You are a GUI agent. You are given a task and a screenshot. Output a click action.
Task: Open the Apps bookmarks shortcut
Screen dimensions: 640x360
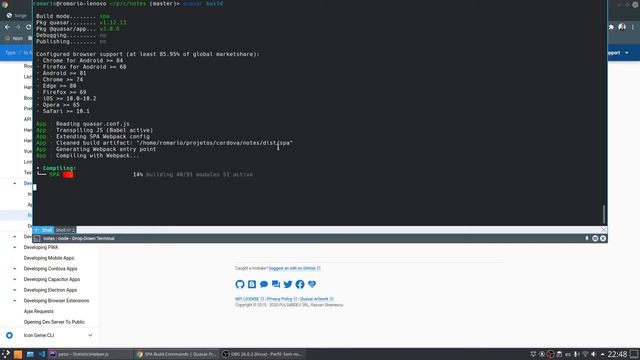click(x=14, y=38)
